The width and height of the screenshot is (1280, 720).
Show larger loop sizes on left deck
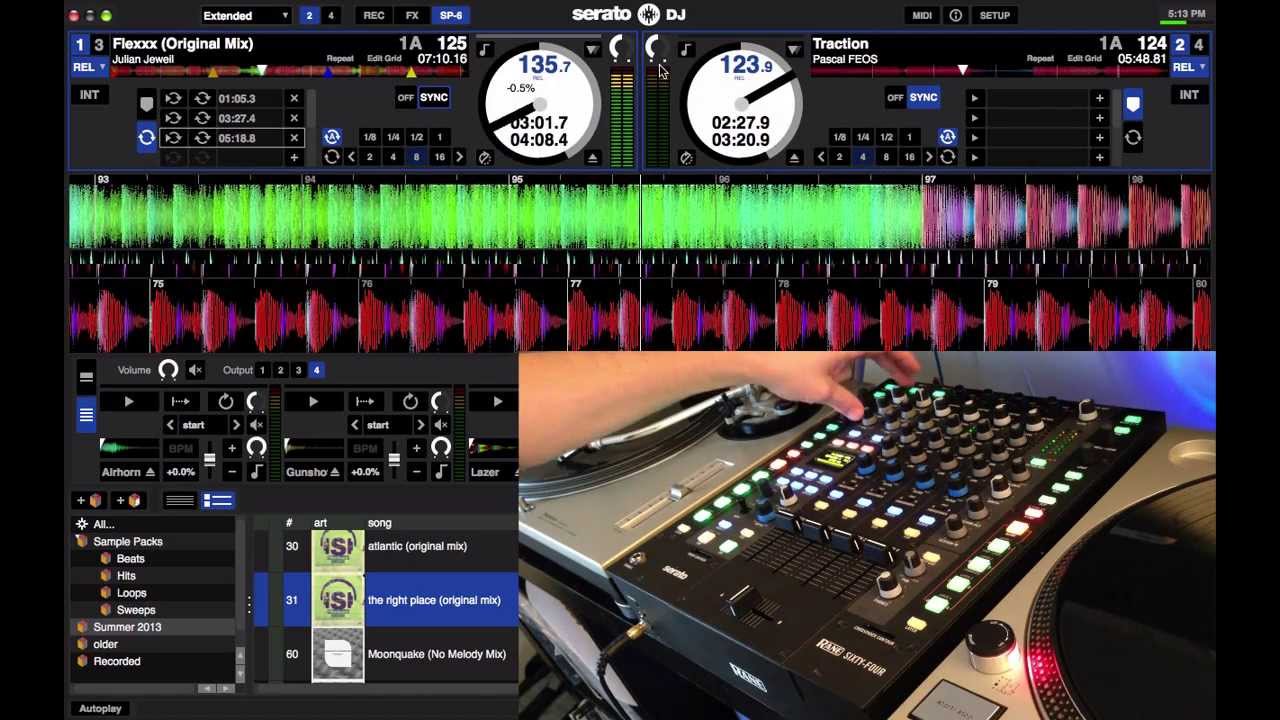coord(459,157)
